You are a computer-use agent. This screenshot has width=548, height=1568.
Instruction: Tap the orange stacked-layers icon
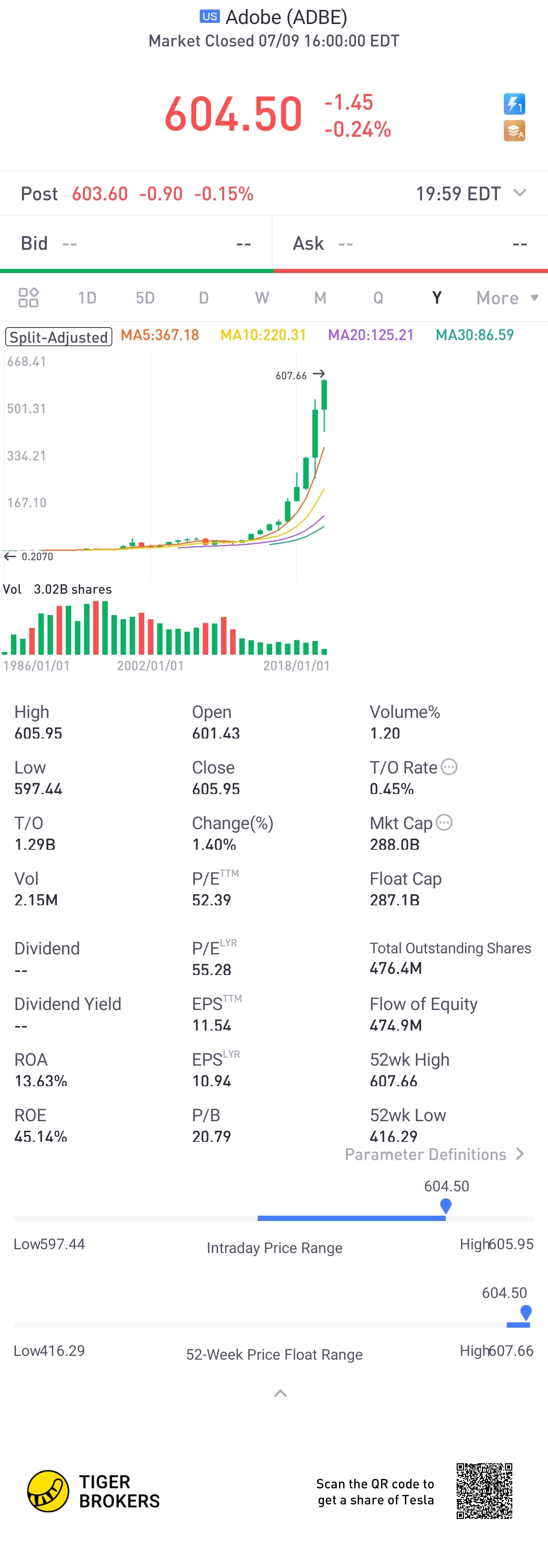(514, 131)
